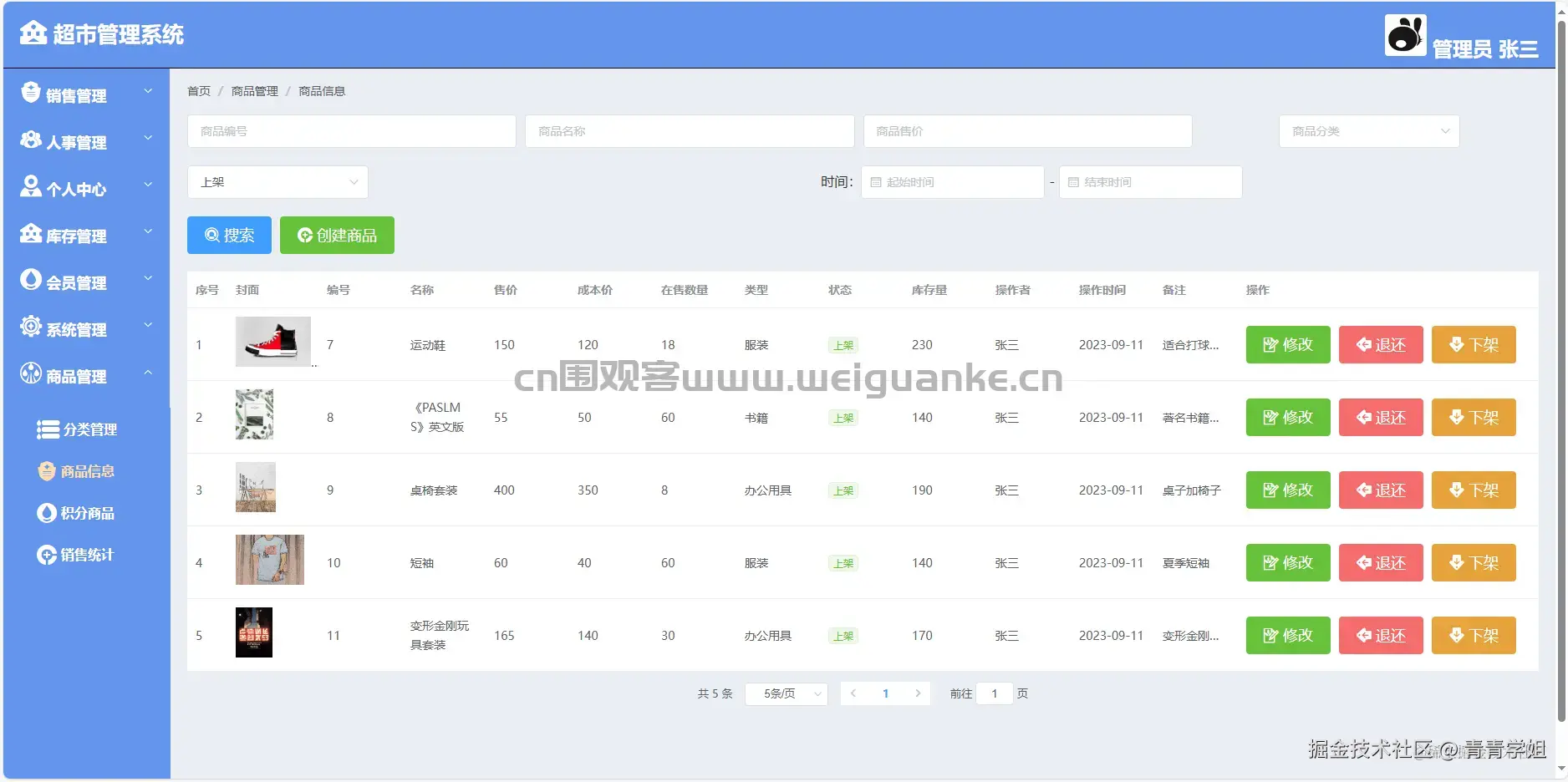
Task: Expand the 库存管理 menu chevron
Action: 148,231
